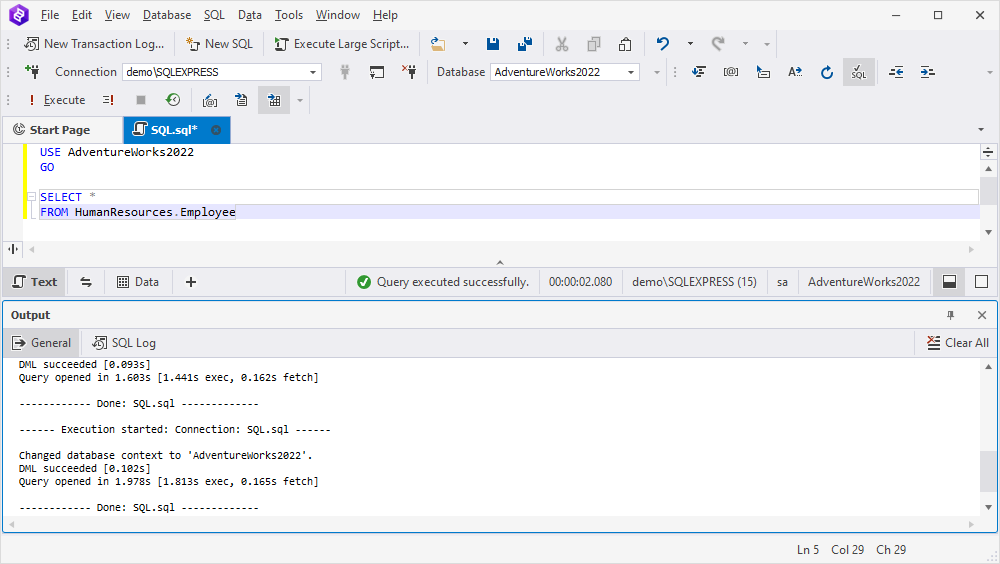1000x564 pixels.
Task: Click the New Connection plug icon
Action: point(33,71)
